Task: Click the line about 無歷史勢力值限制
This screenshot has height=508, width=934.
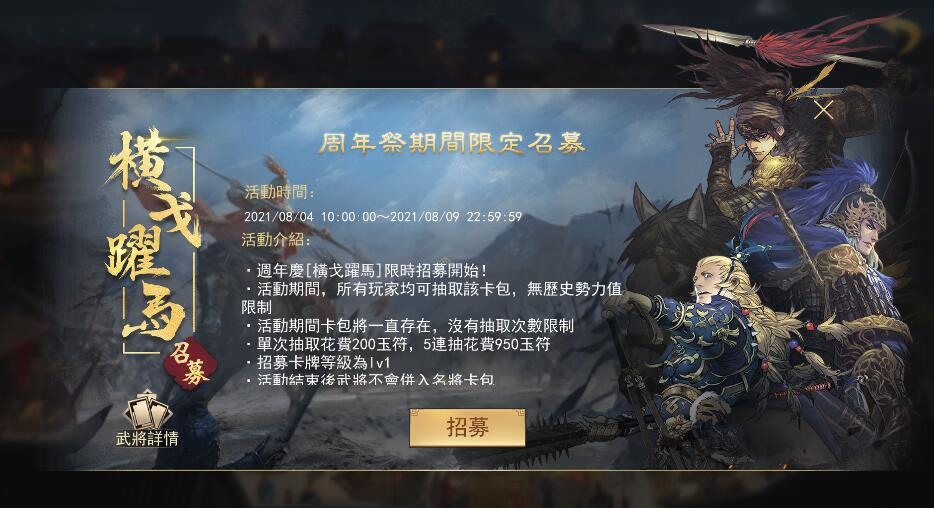Action: pyautogui.click(x=432, y=298)
